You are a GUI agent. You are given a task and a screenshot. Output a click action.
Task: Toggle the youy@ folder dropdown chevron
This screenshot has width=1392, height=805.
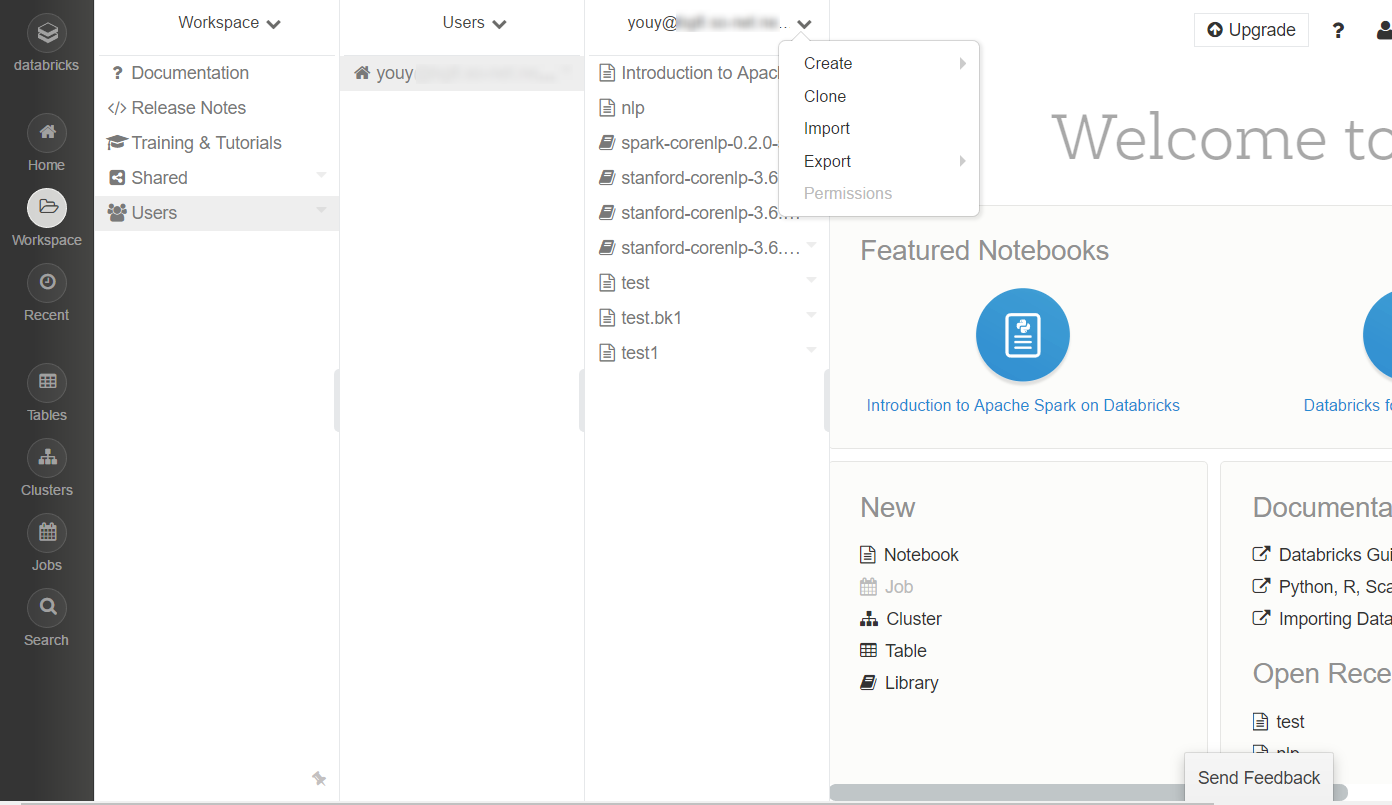click(x=805, y=24)
